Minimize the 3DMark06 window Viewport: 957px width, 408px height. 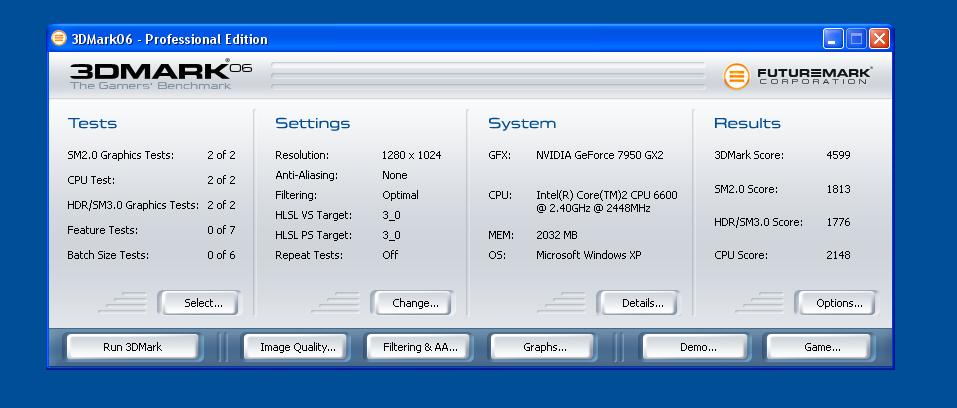(x=833, y=39)
